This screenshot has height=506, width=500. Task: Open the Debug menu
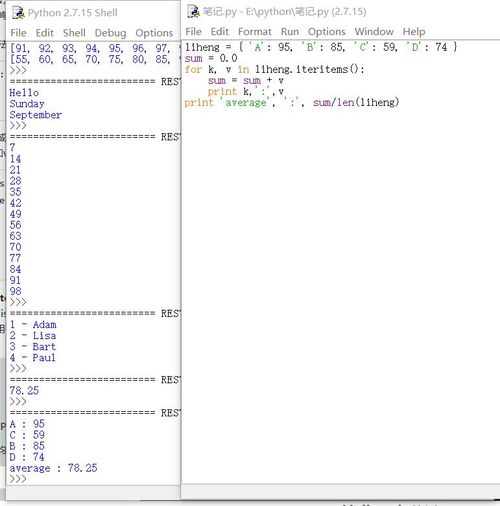click(x=110, y=33)
